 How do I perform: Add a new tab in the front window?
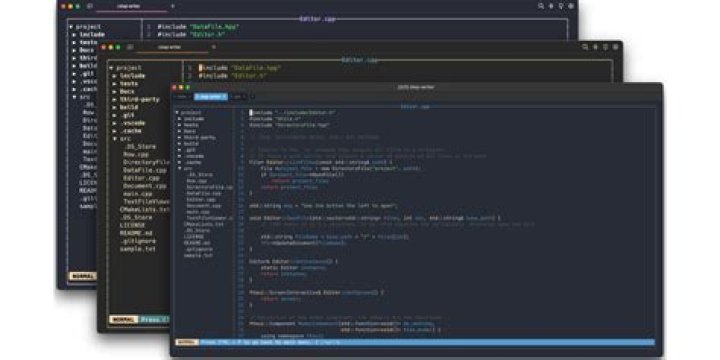(252, 97)
